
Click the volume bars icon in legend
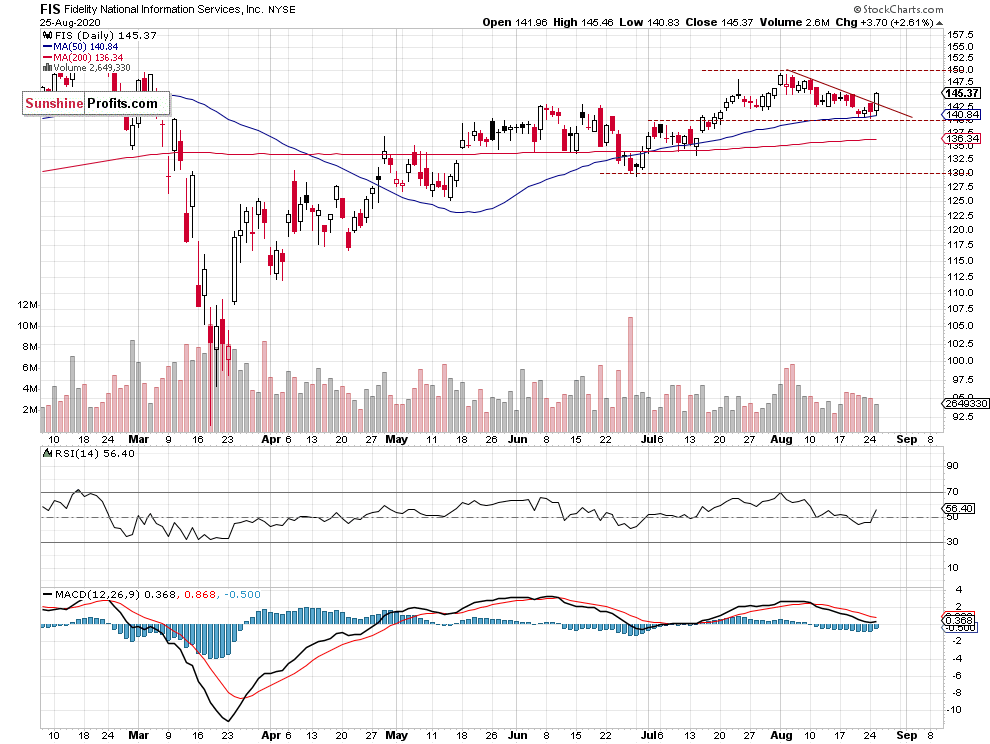(x=47, y=68)
